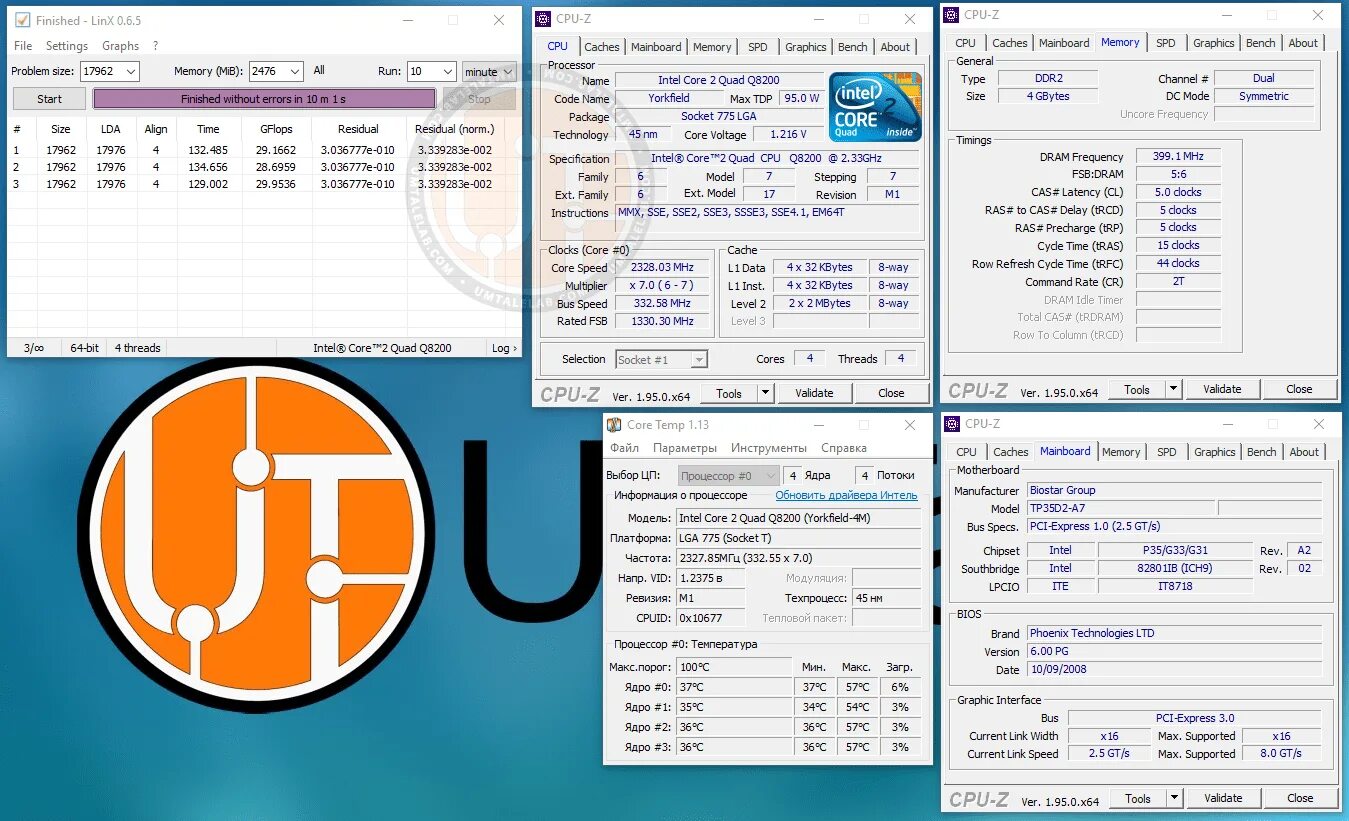The image size is (1349, 821).
Task: Open the Settings menu in LinX
Action: coord(67,46)
